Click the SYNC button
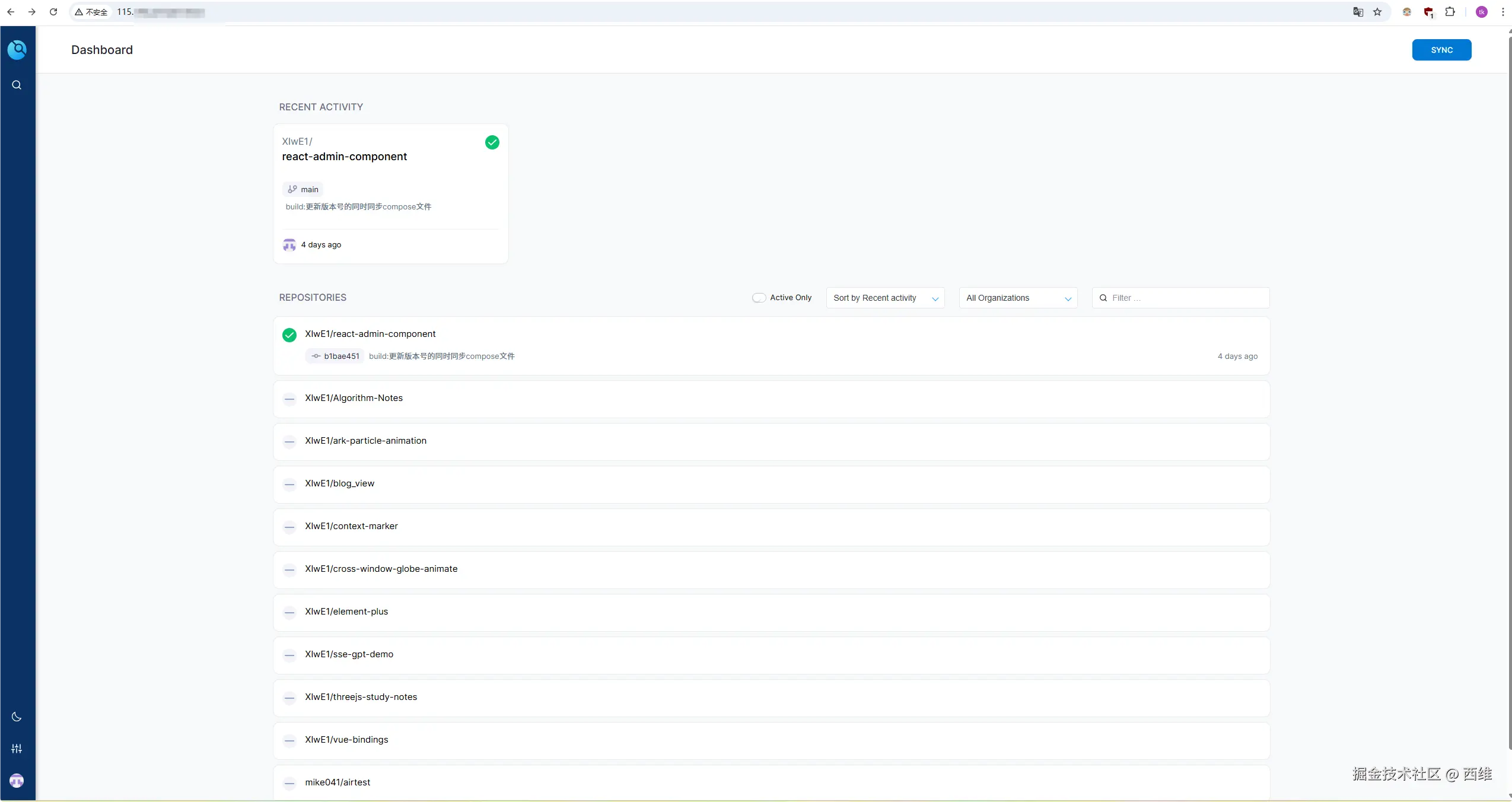 pos(1441,50)
